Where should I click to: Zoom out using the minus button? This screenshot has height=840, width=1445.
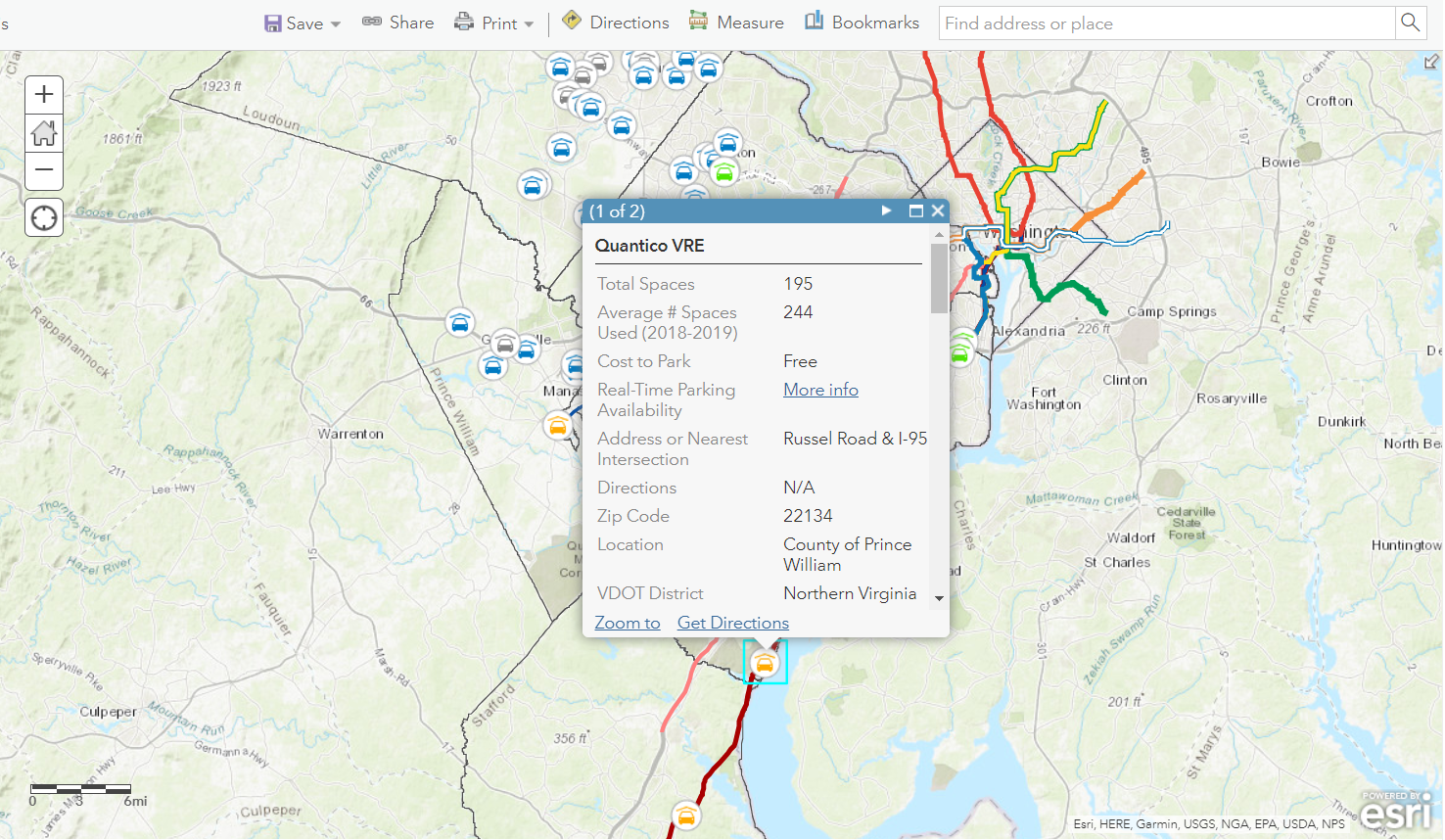[43, 170]
